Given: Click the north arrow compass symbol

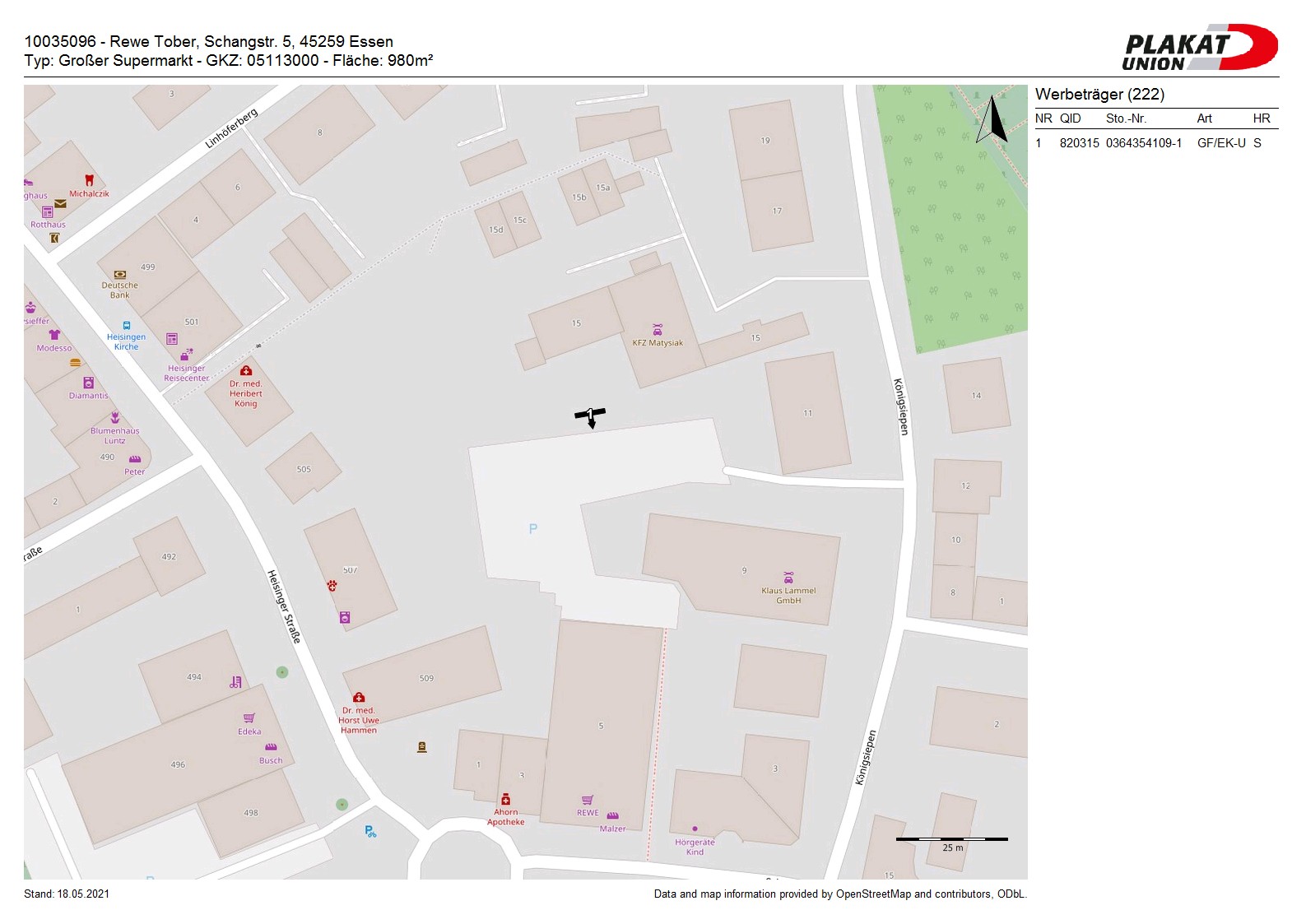Looking at the screenshot, I should 992,120.
